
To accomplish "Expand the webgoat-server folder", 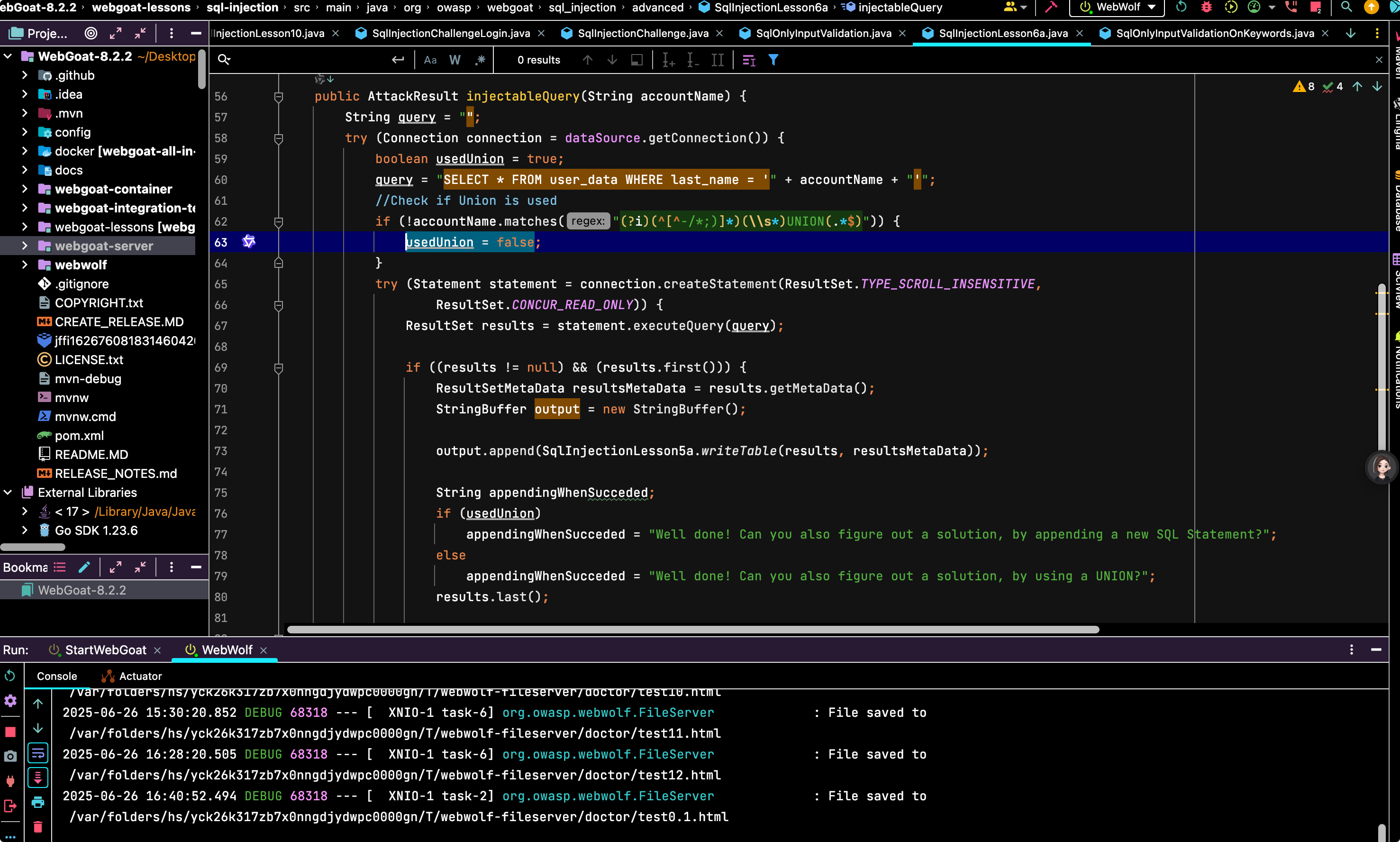I will coord(24,246).
